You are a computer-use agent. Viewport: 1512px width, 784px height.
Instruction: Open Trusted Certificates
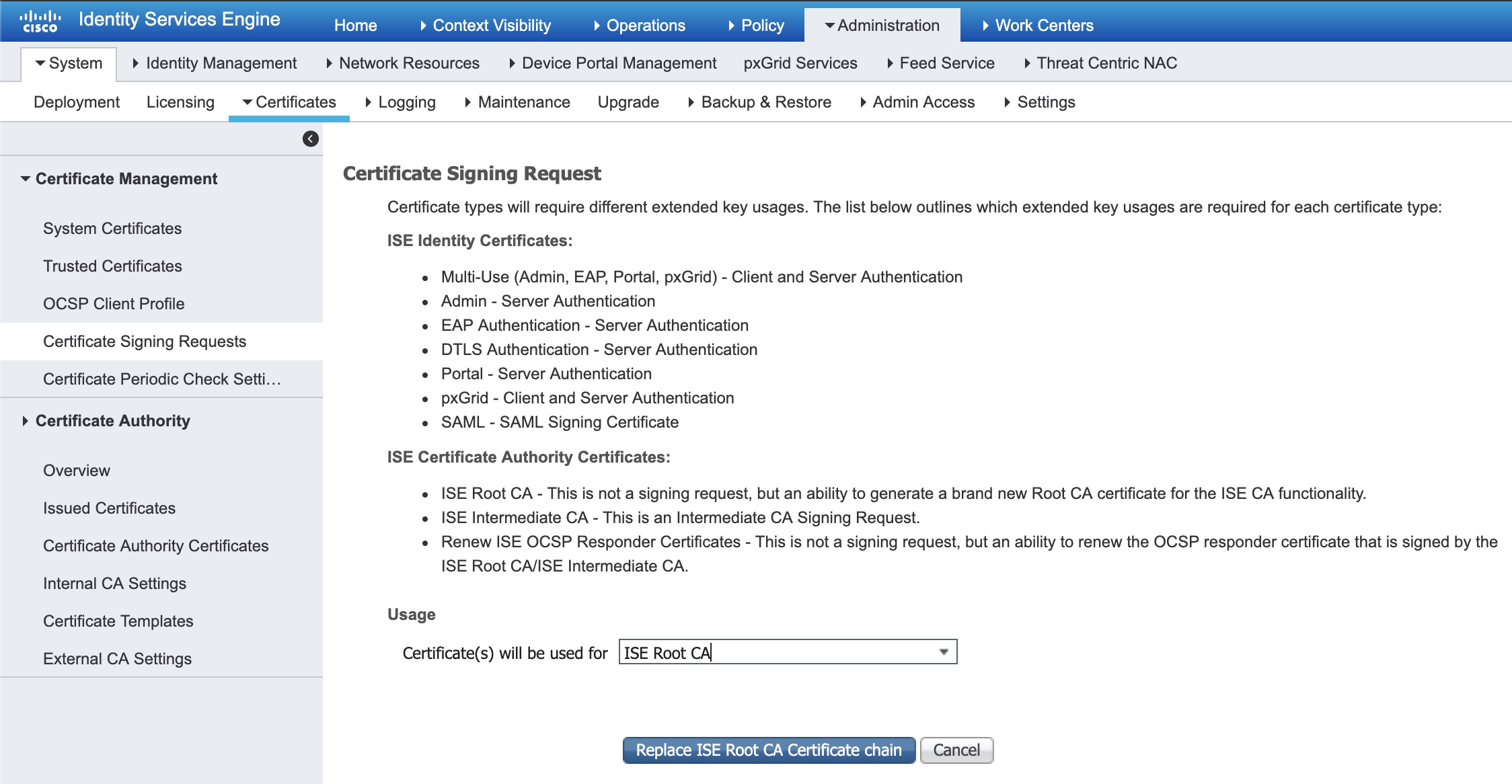click(112, 266)
